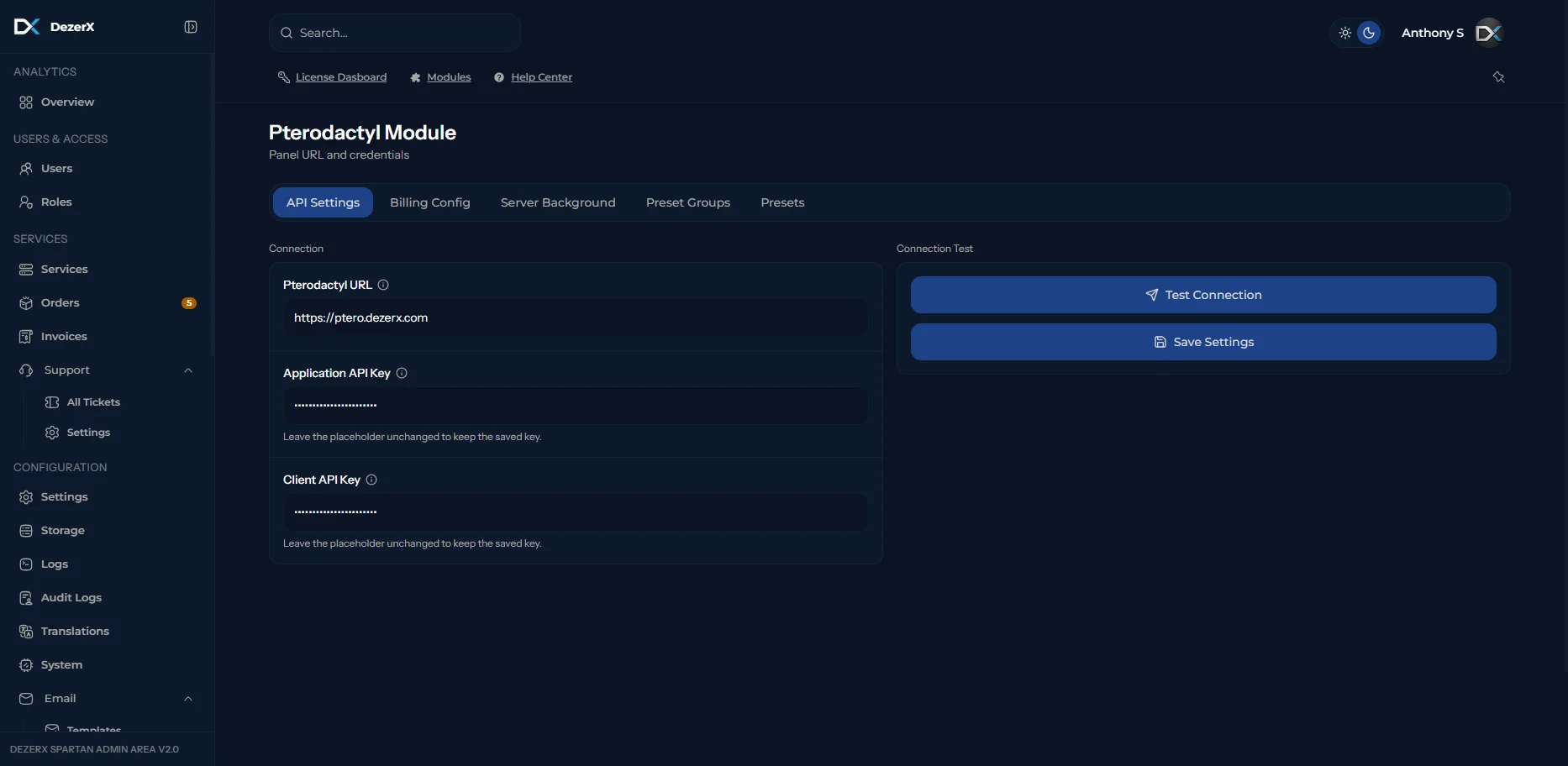Click the Invoices icon in sidebar

[x=26, y=337]
